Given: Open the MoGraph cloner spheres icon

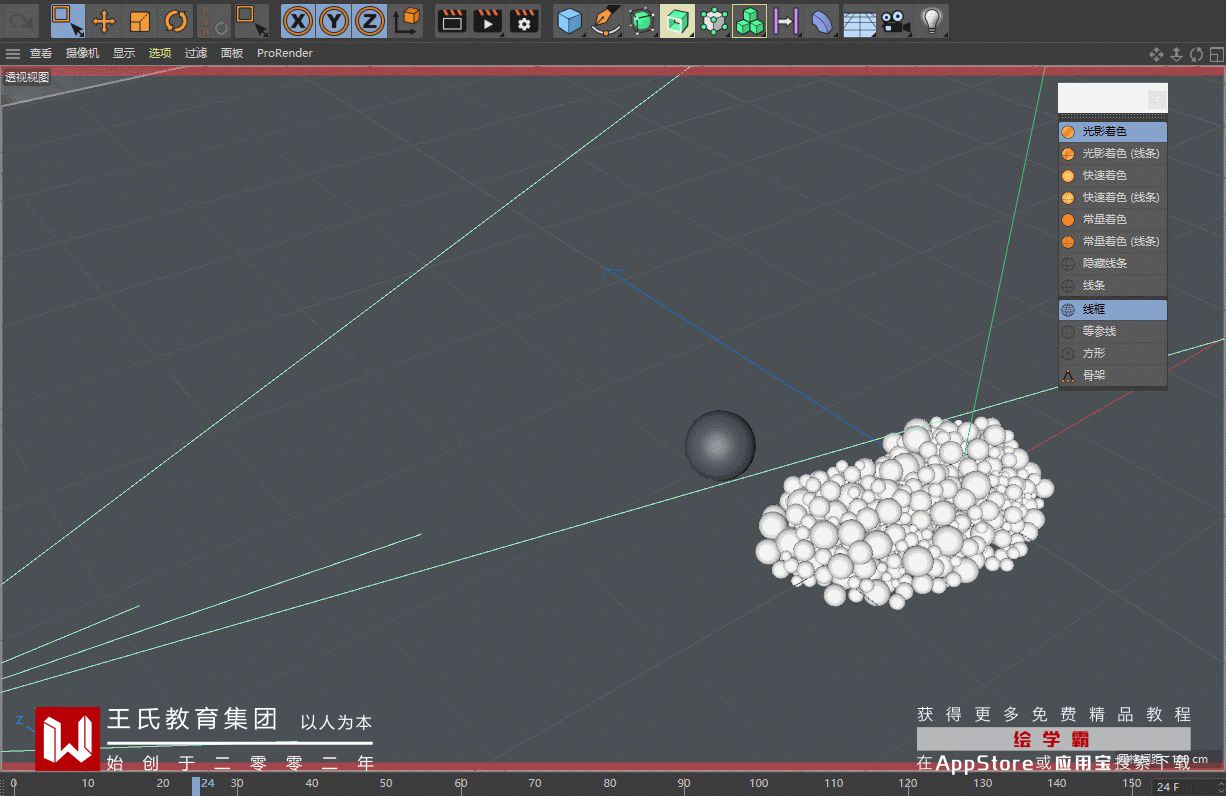Looking at the screenshot, I should [x=714, y=21].
